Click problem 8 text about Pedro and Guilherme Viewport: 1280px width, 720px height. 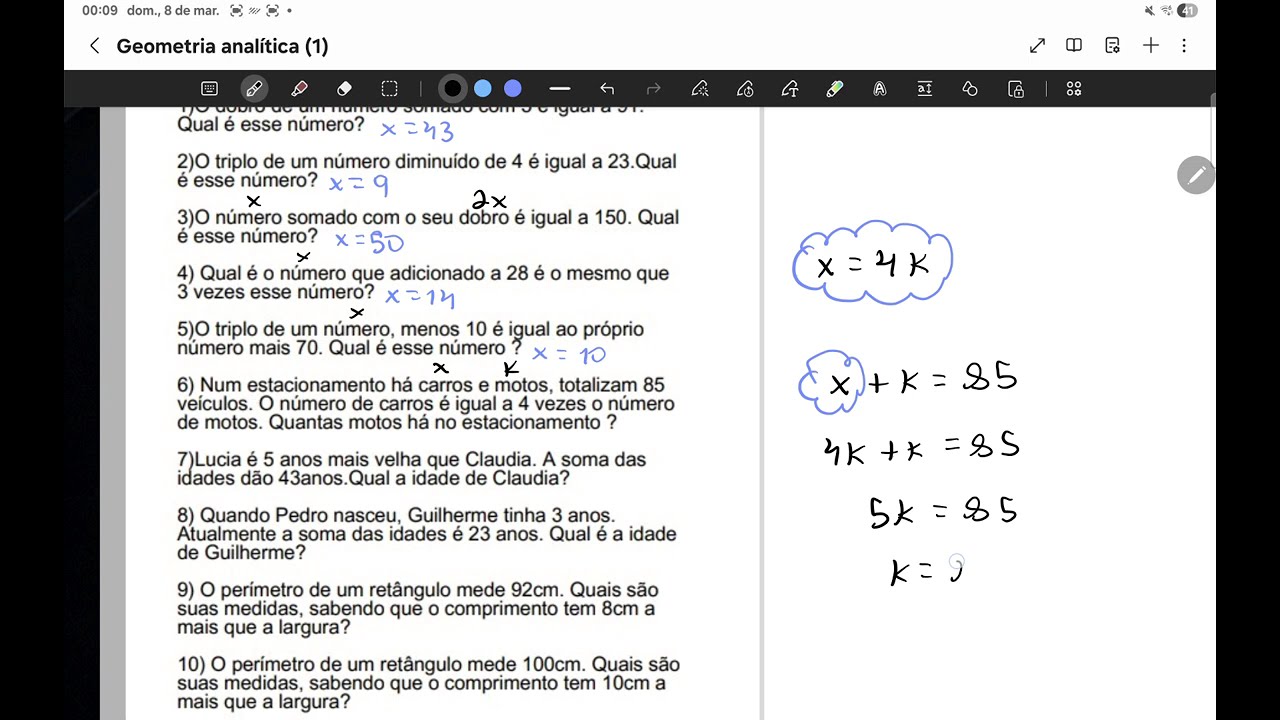pyautogui.click(x=427, y=534)
